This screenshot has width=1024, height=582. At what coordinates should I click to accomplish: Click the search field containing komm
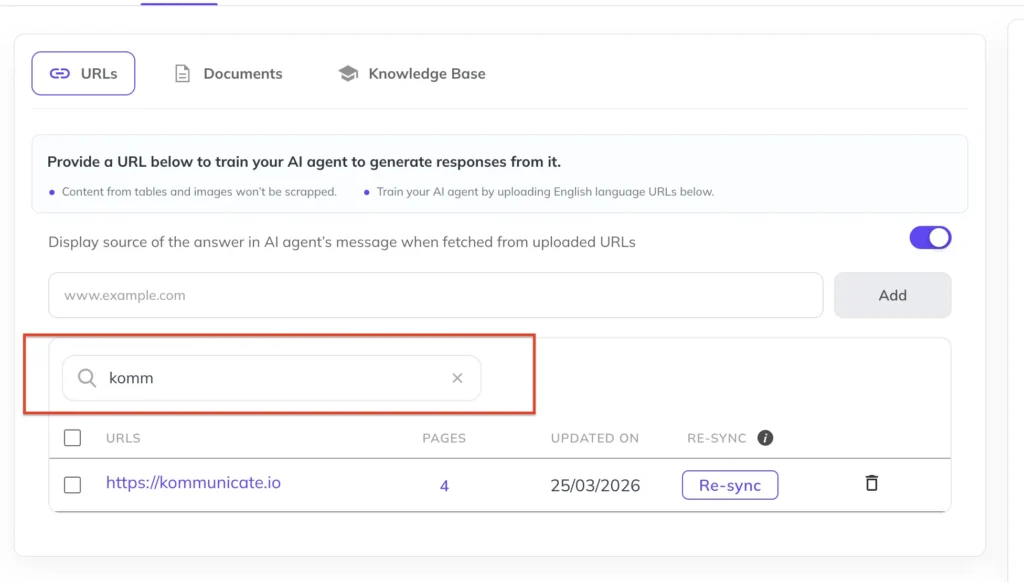(x=272, y=378)
